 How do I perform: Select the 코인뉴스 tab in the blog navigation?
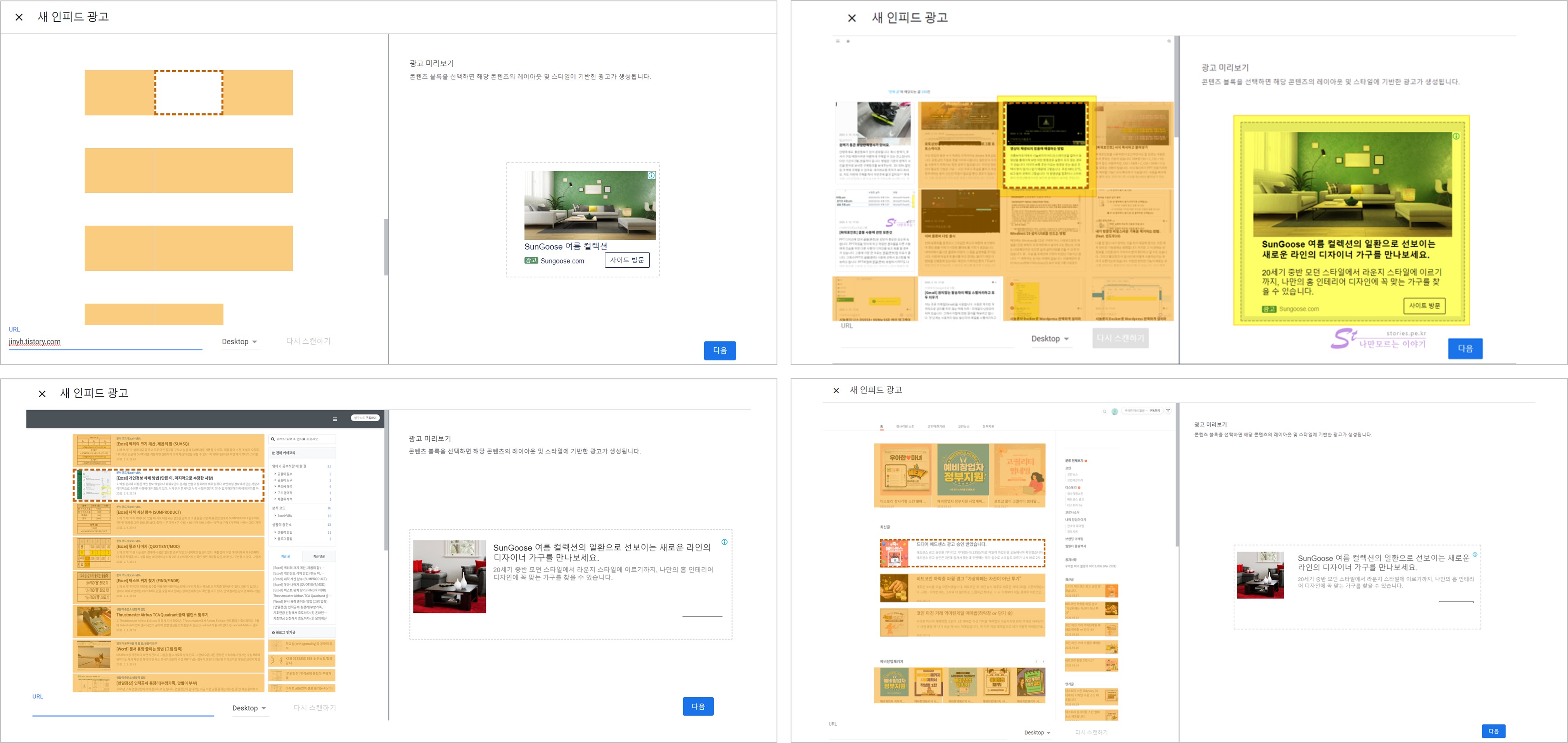click(x=964, y=426)
